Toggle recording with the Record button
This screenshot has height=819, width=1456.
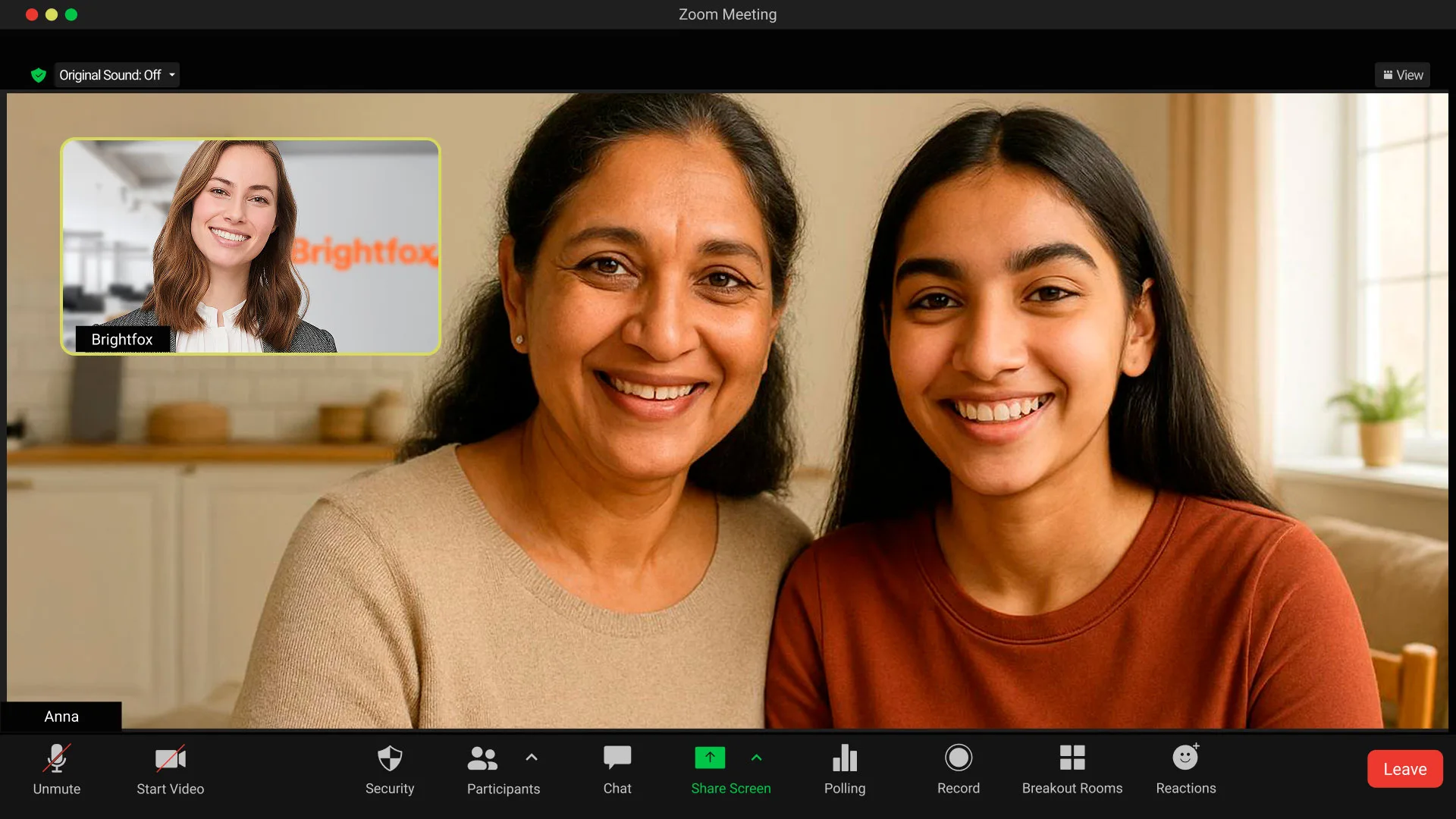tap(959, 758)
